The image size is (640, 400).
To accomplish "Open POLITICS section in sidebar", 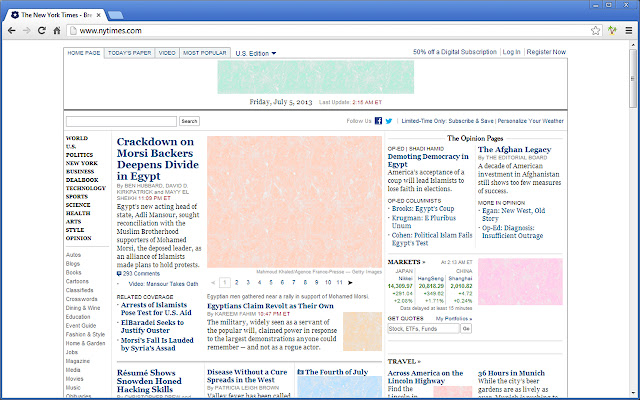I will (80, 155).
